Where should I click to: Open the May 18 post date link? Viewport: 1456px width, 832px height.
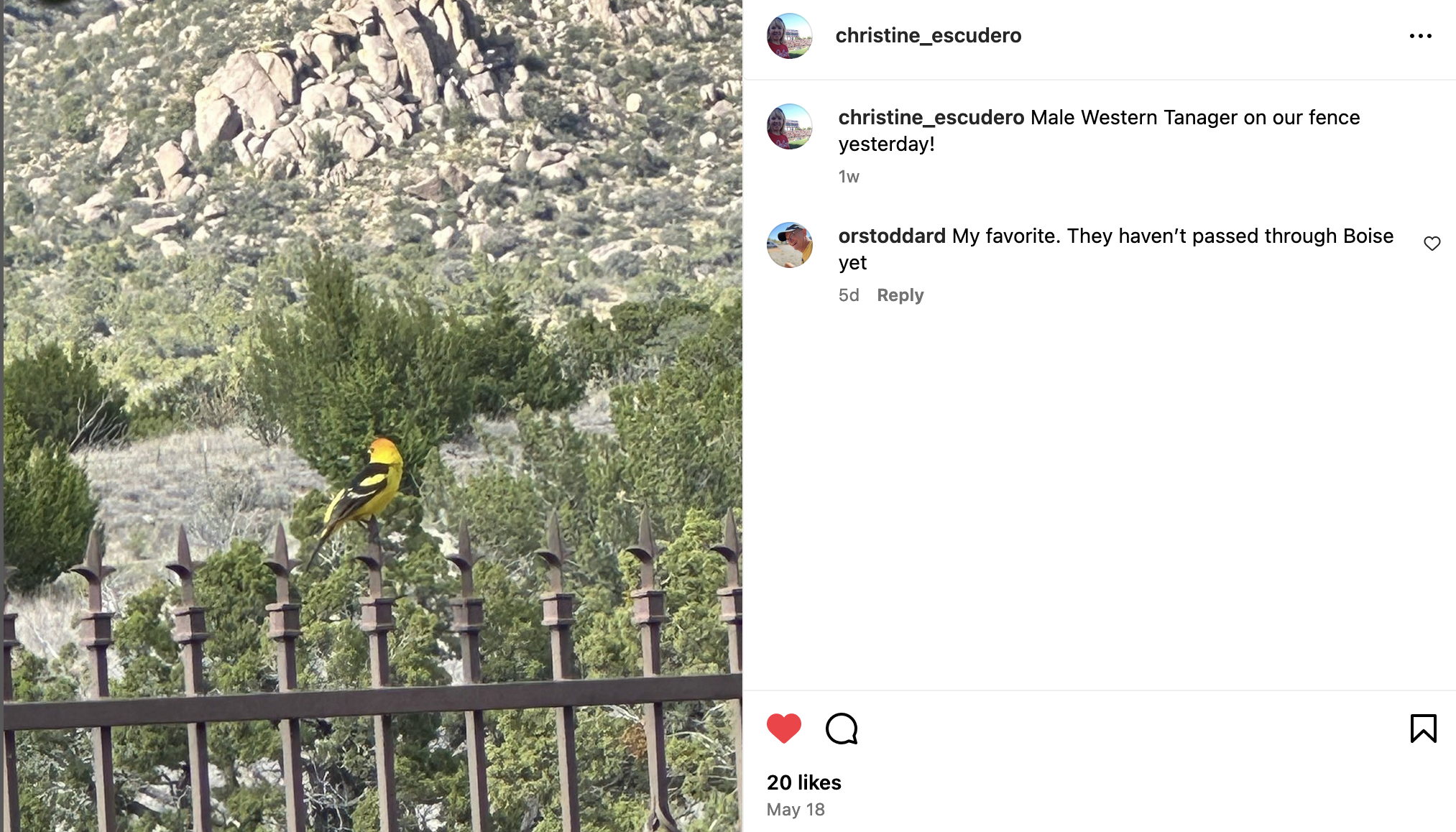(795, 810)
